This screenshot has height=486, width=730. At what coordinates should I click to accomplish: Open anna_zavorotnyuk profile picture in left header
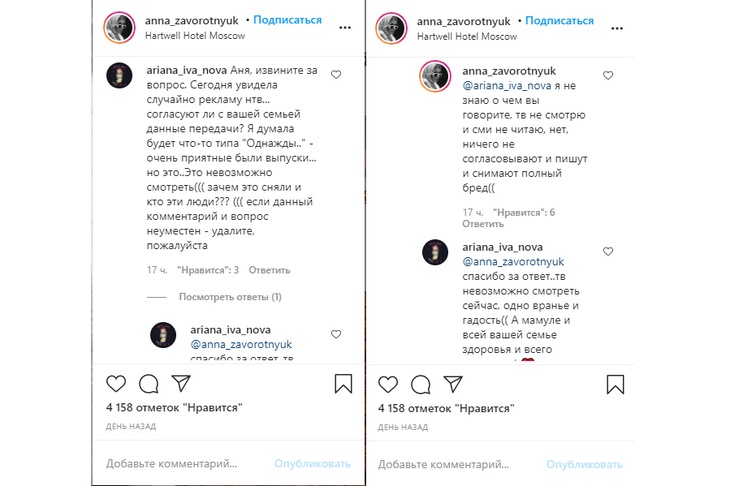click(119, 28)
